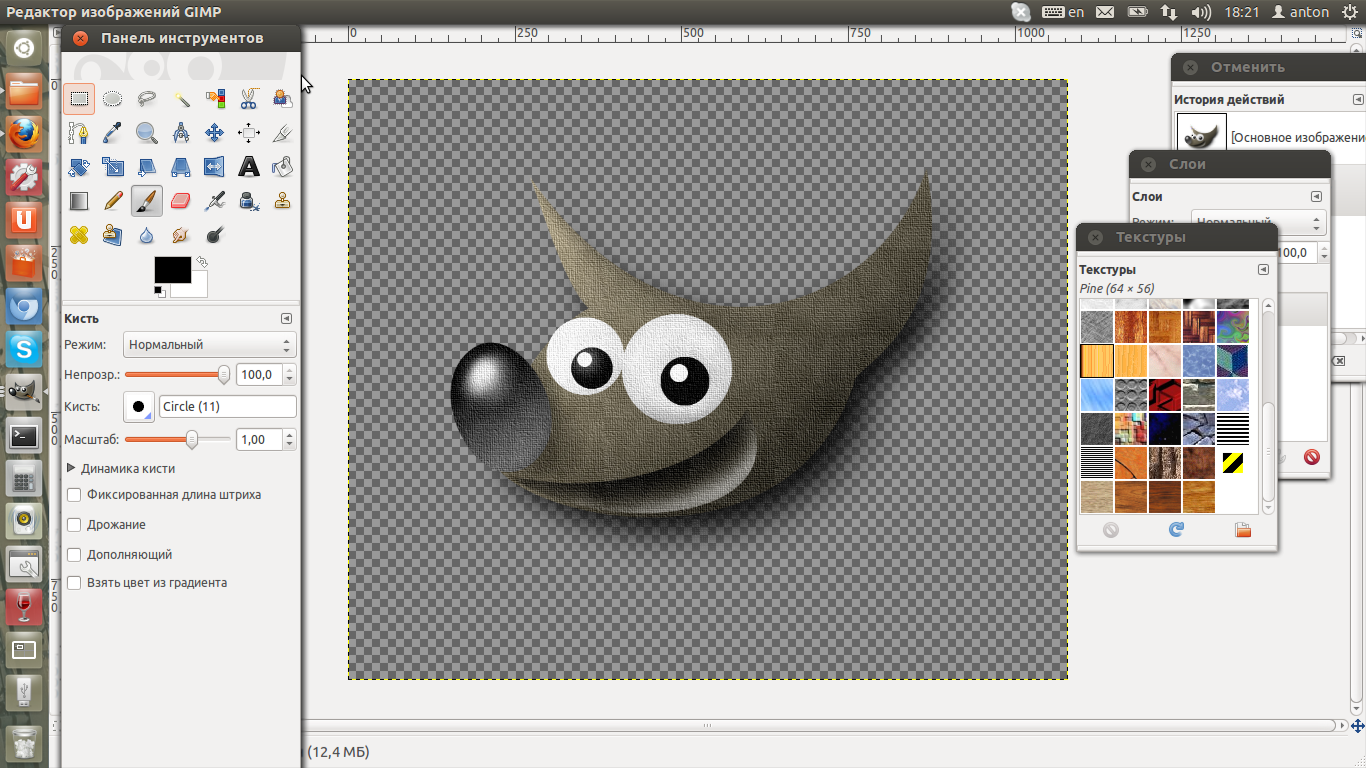Select the black-yellow warning stripe texture
The width and height of the screenshot is (1366, 768).
[1233, 463]
